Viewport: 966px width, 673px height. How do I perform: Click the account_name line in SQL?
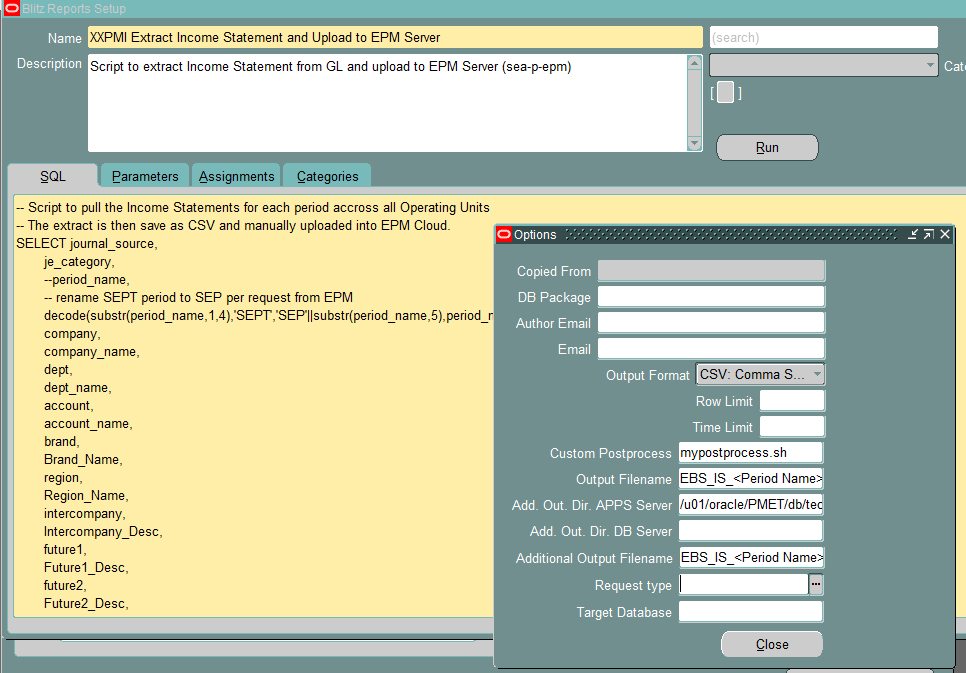88,423
